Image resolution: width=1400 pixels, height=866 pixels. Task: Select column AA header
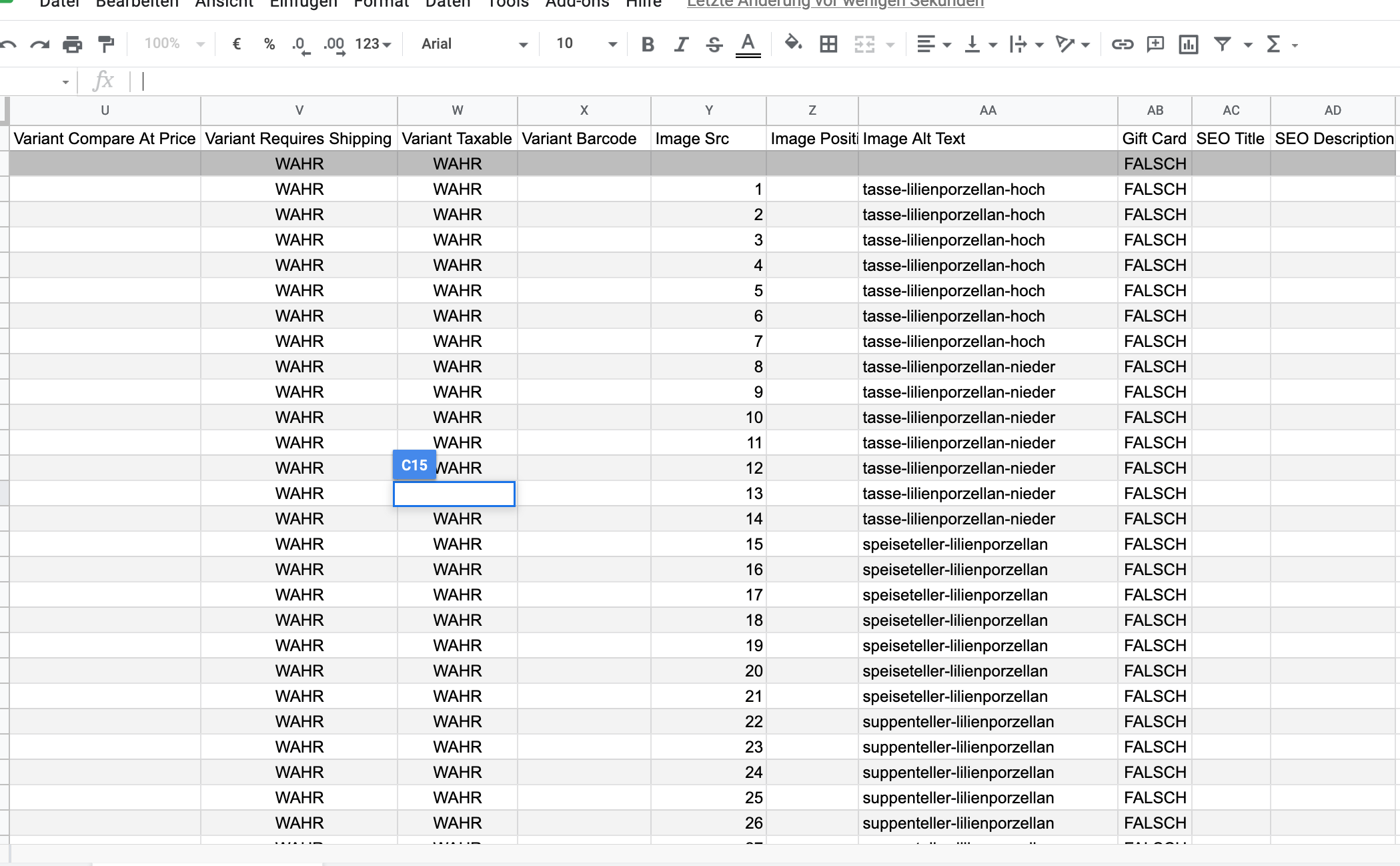(x=987, y=111)
